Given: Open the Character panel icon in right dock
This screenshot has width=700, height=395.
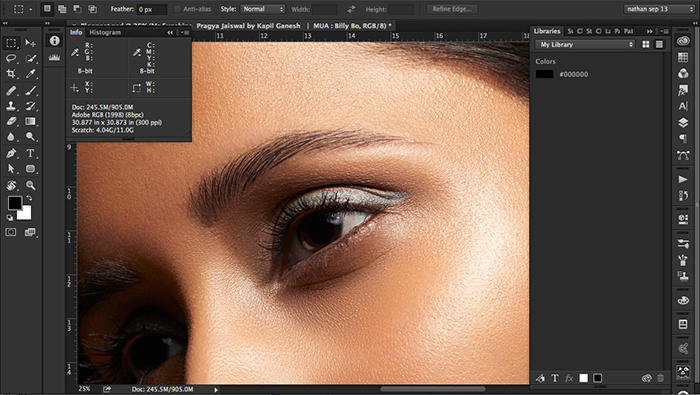Looking at the screenshot, I should tap(683, 106).
